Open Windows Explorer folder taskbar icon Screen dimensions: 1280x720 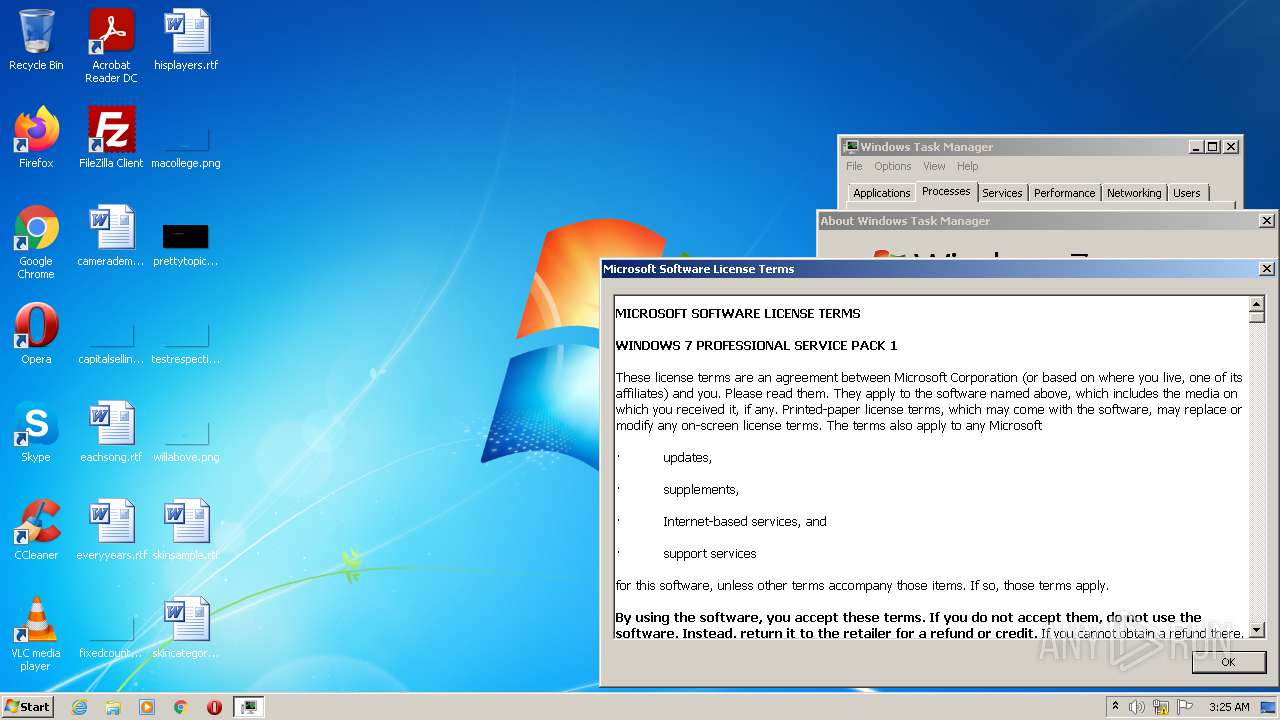click(x=113, y=707)
